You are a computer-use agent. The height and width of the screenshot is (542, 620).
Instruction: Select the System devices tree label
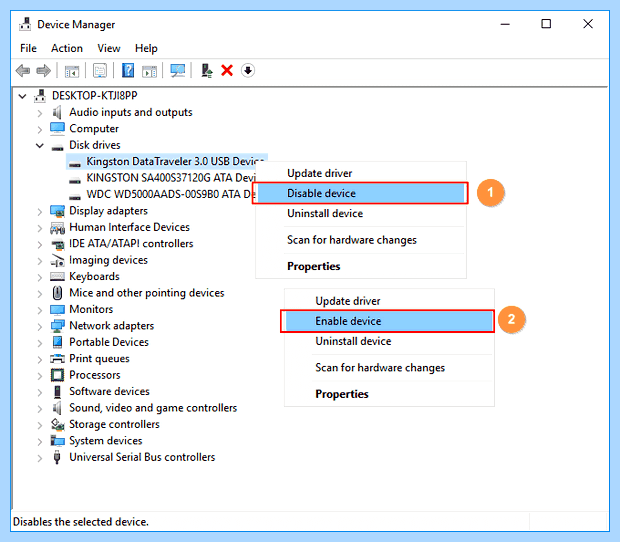pos(106,441)
